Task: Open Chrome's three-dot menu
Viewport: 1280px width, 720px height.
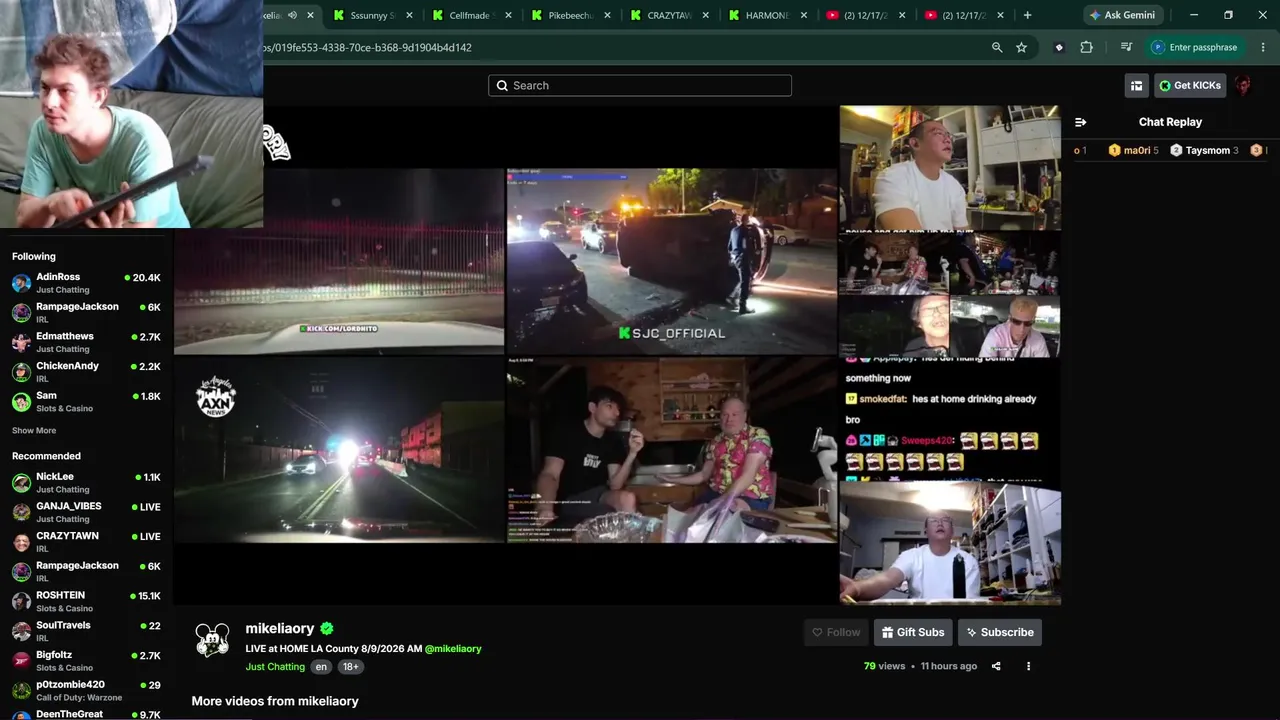Action: 1263,47
